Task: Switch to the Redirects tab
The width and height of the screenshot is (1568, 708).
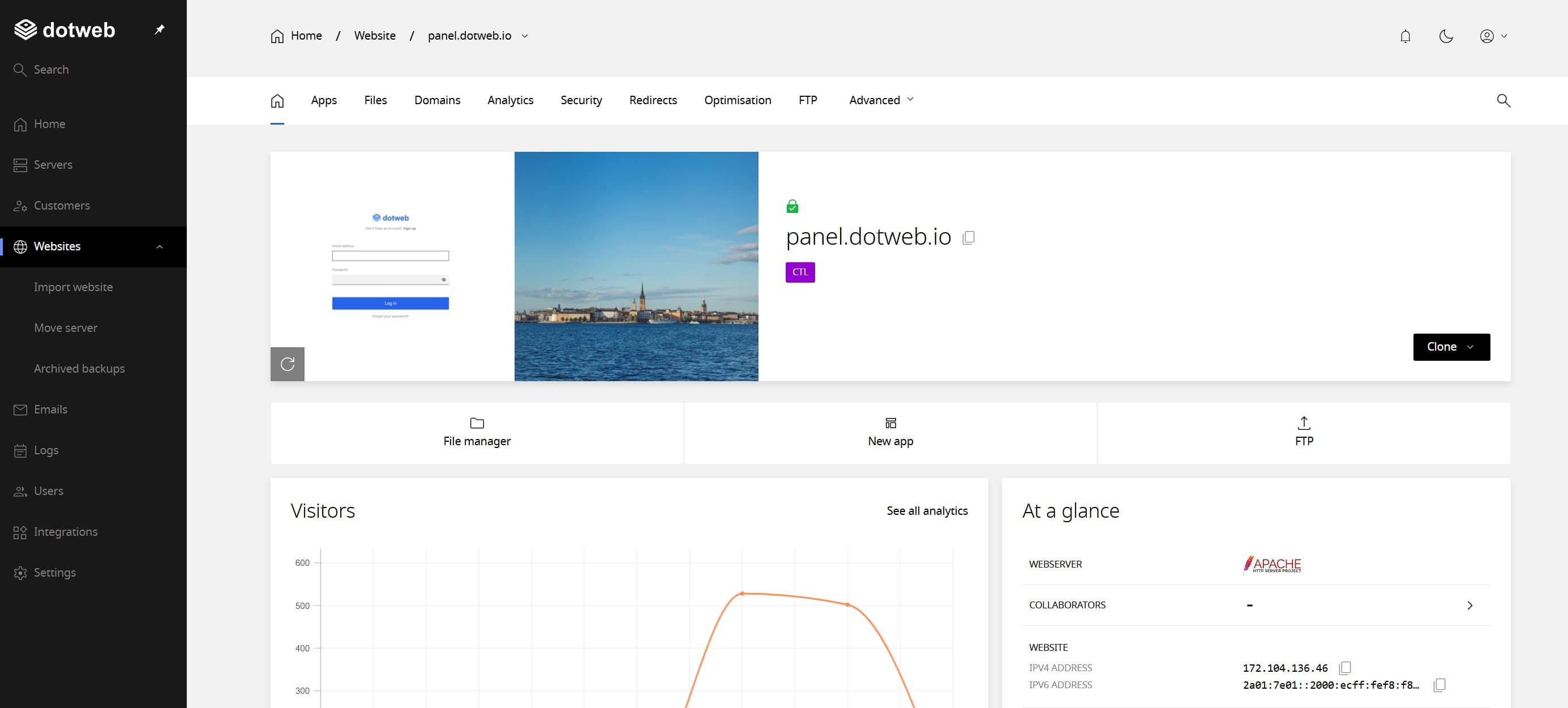Action: 653,100
